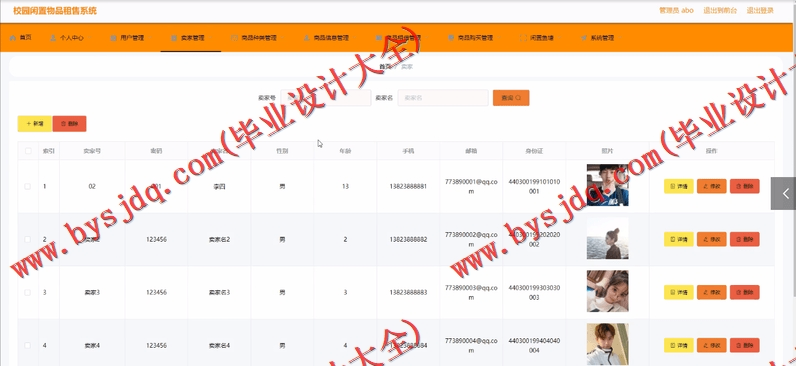Tick the select-all checkbox in table header
Image resolution: width=796 pixels, height=366 pixels.
point(28,151)
